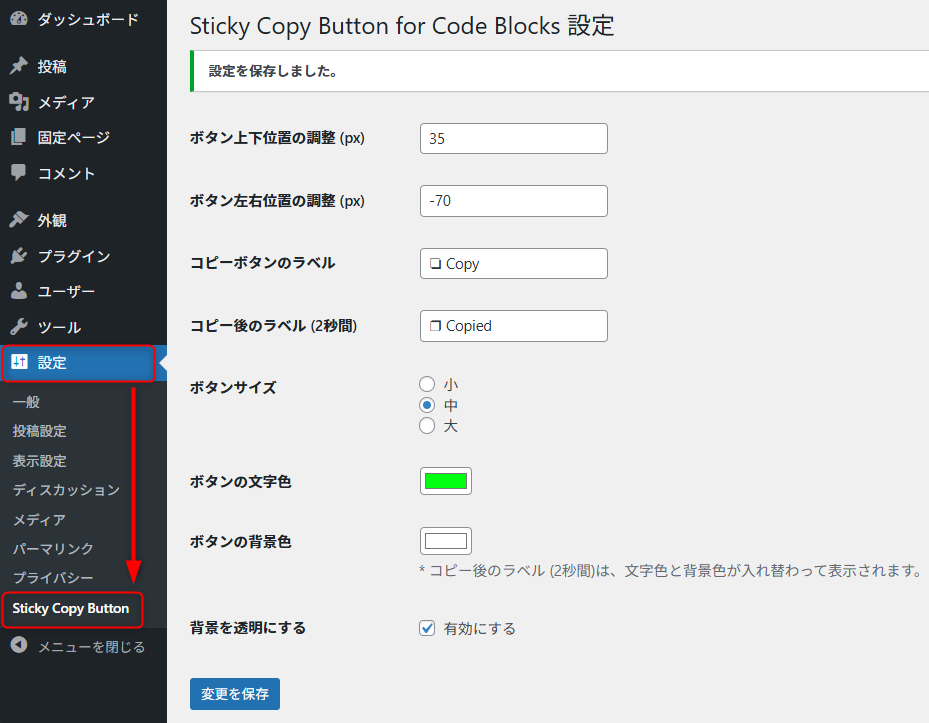Image resolution: width=929 pixels, height=723 pixels.
Task: Toggle the 有効にする transparent background checkbox
Action: (427, 628)
